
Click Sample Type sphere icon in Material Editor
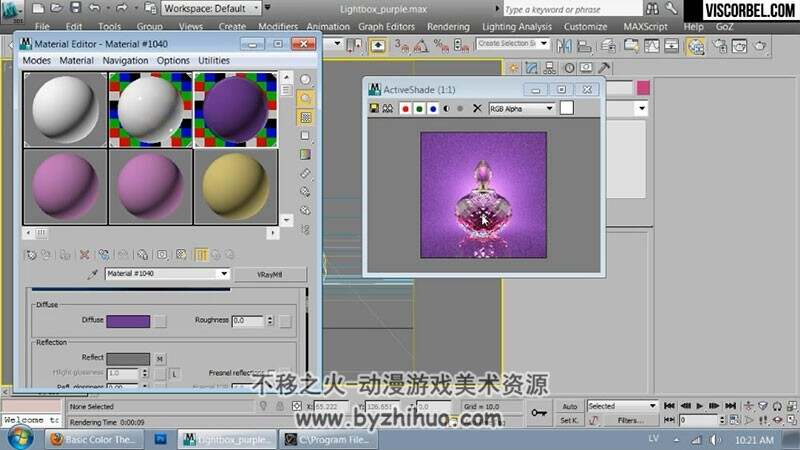tap(305, 80)
